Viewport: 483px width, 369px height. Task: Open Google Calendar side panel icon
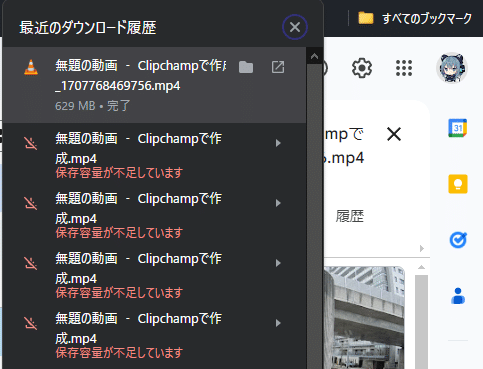[x=458, y=128]
